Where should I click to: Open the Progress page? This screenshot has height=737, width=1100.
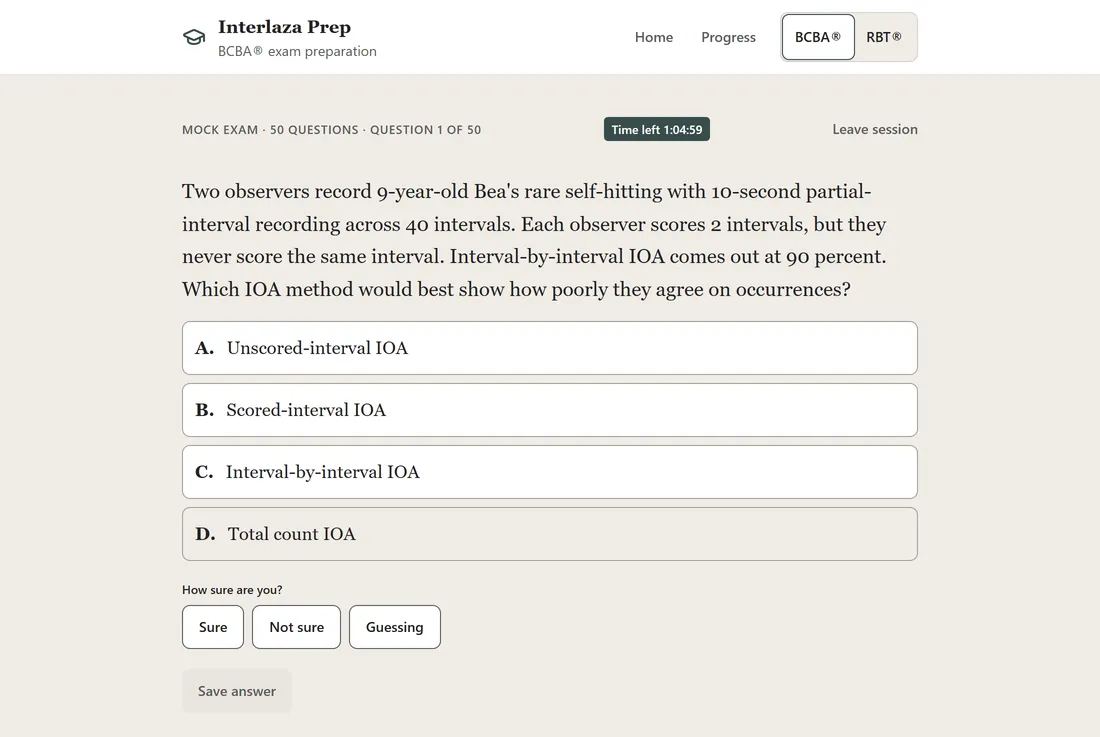pos(728,37)
